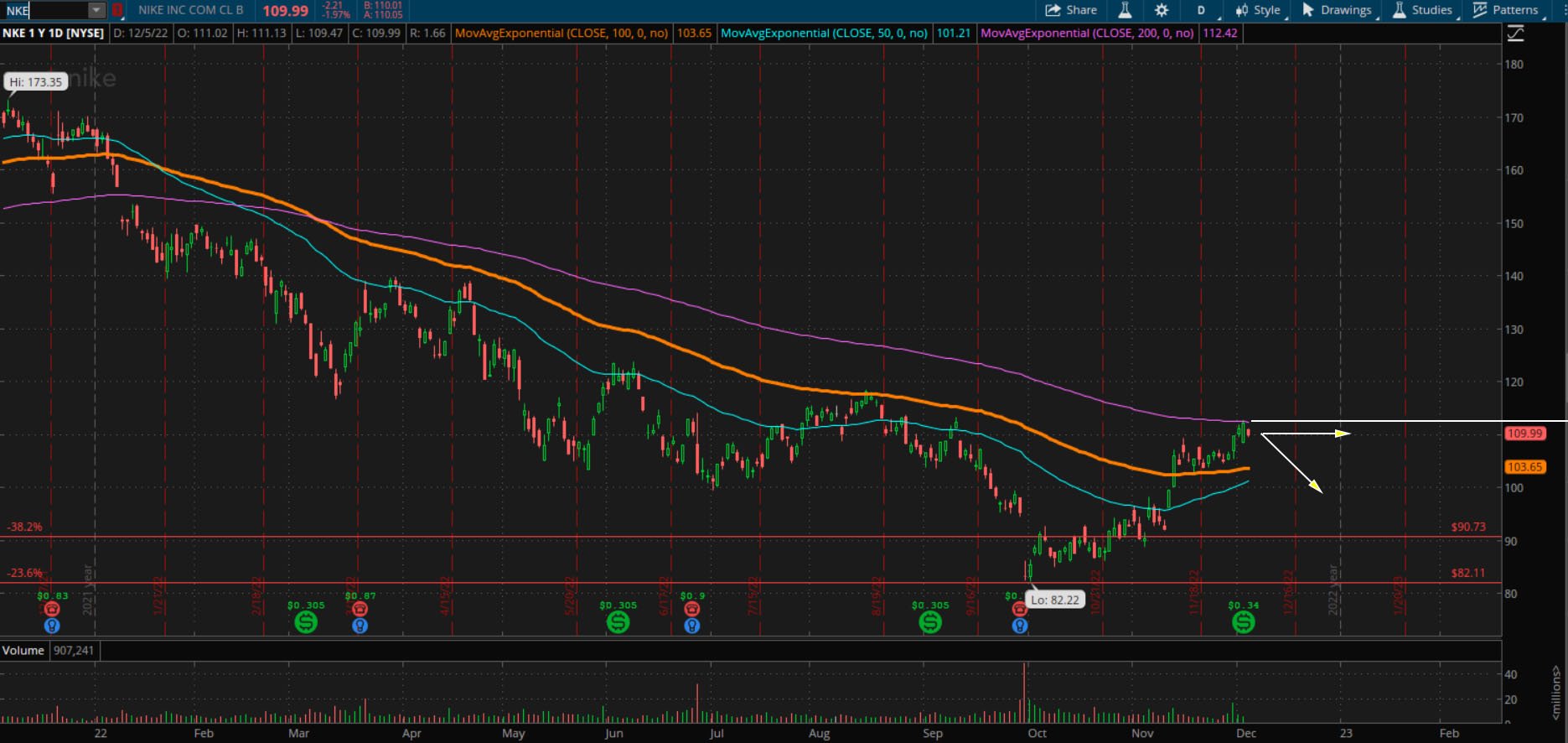Click the $0.83 earnings phone icon
This screenshot has height=743, width=1568.
tap(52, 609)
